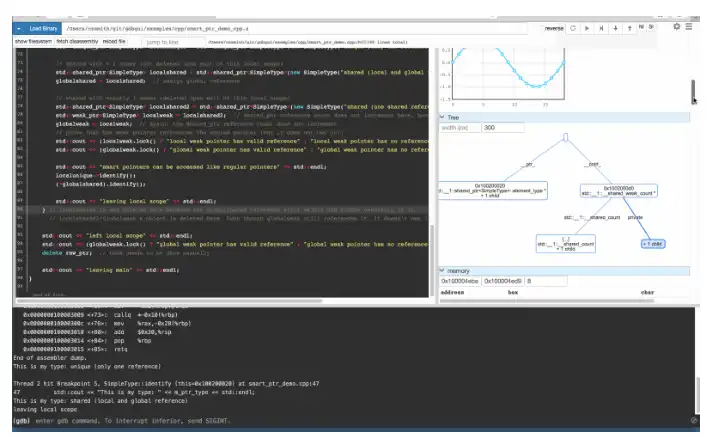Open the hamburger menu icon
708x437 pixels.
[689, 27]
